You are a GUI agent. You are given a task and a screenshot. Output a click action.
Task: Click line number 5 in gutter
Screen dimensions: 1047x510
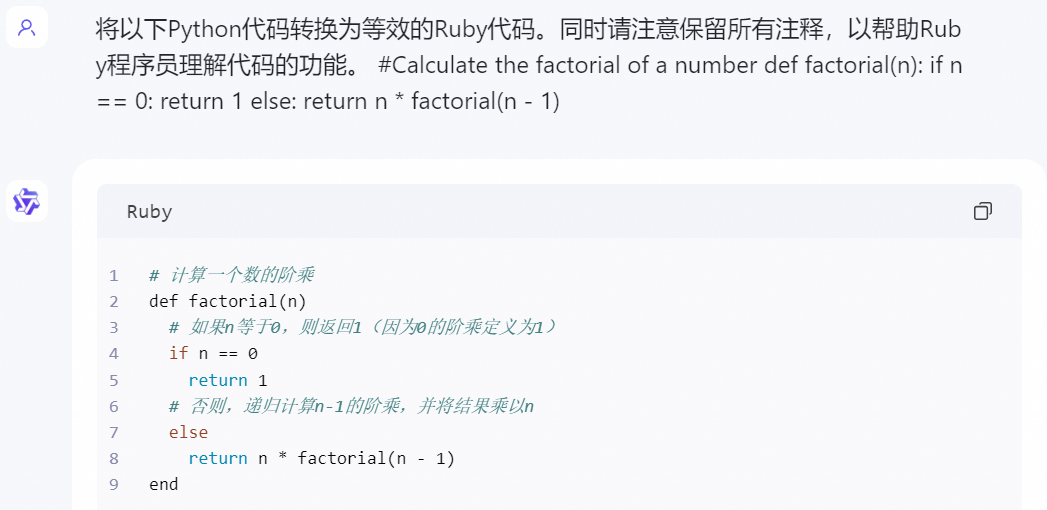[114, 380]
